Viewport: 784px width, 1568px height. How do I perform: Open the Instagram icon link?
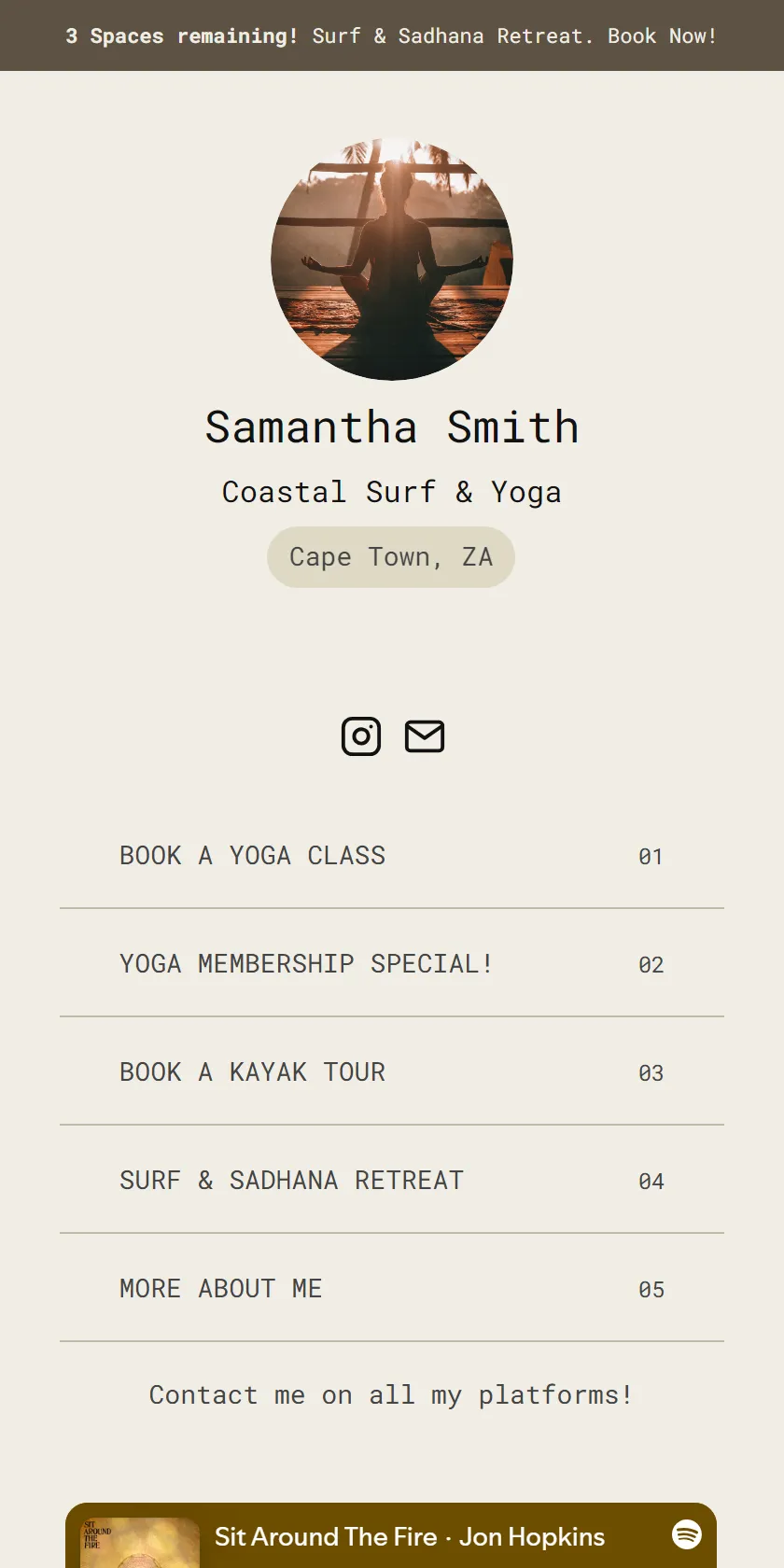coord(361,736)
